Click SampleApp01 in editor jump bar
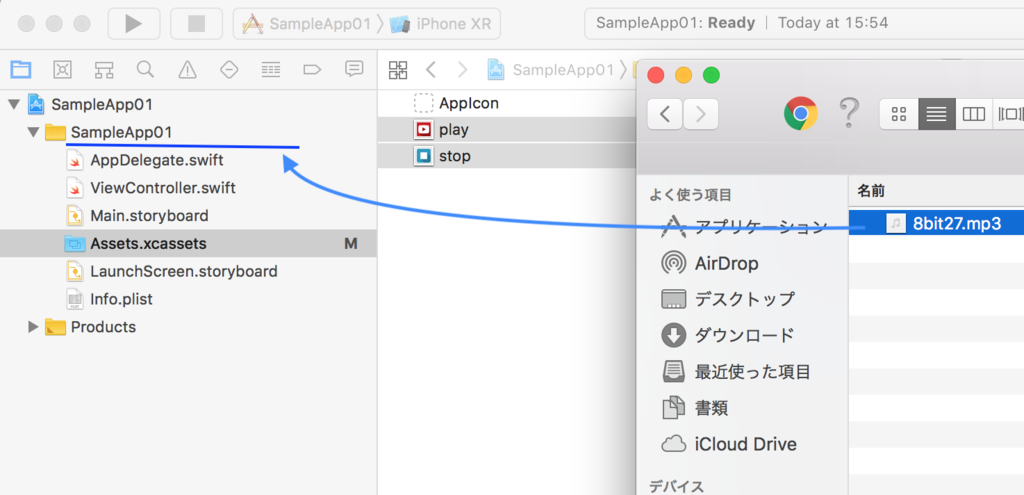The image size is (1024, 495). coord(551,70)
